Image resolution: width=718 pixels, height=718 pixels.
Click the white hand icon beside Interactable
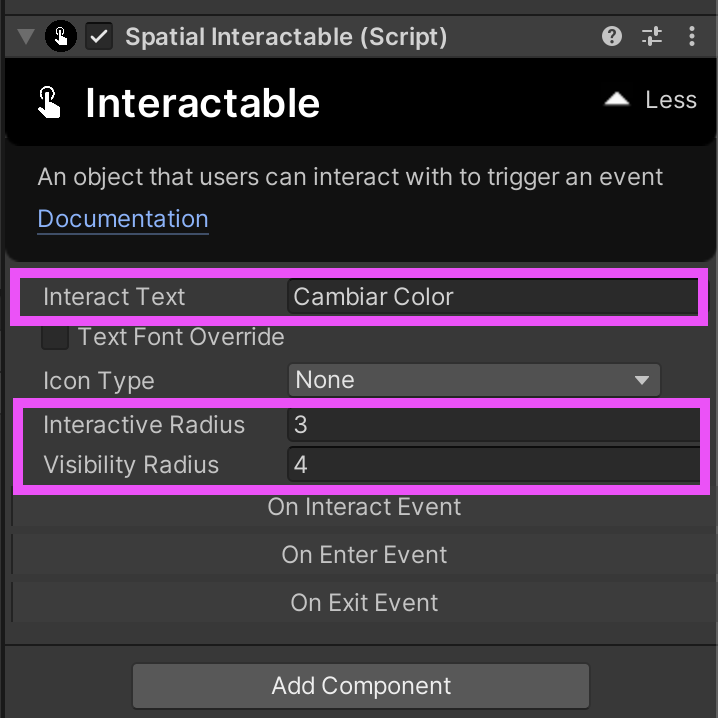49,103
